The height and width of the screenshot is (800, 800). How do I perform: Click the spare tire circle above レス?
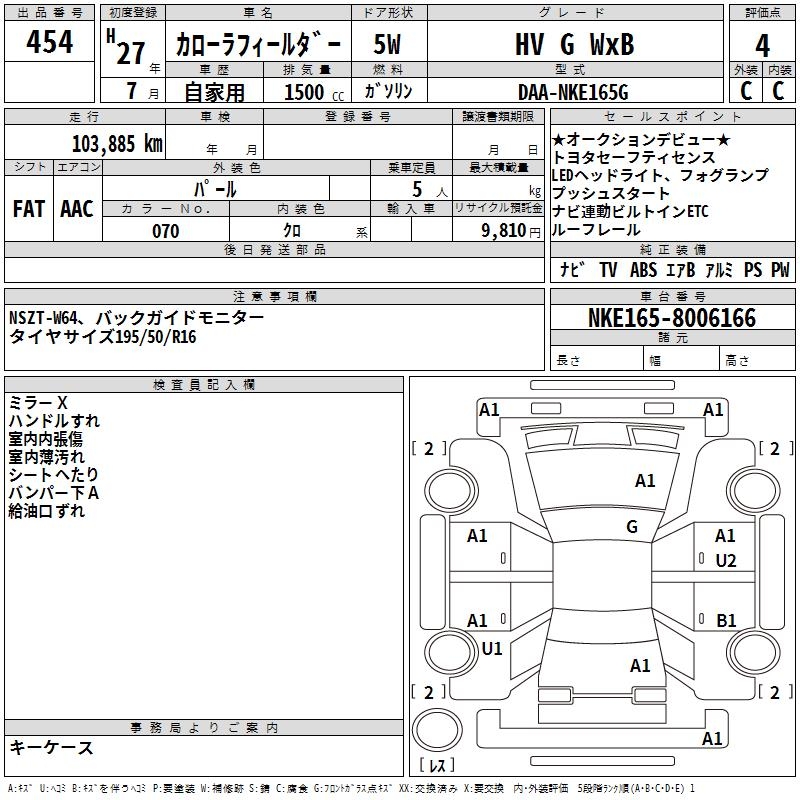coord(437,730)
